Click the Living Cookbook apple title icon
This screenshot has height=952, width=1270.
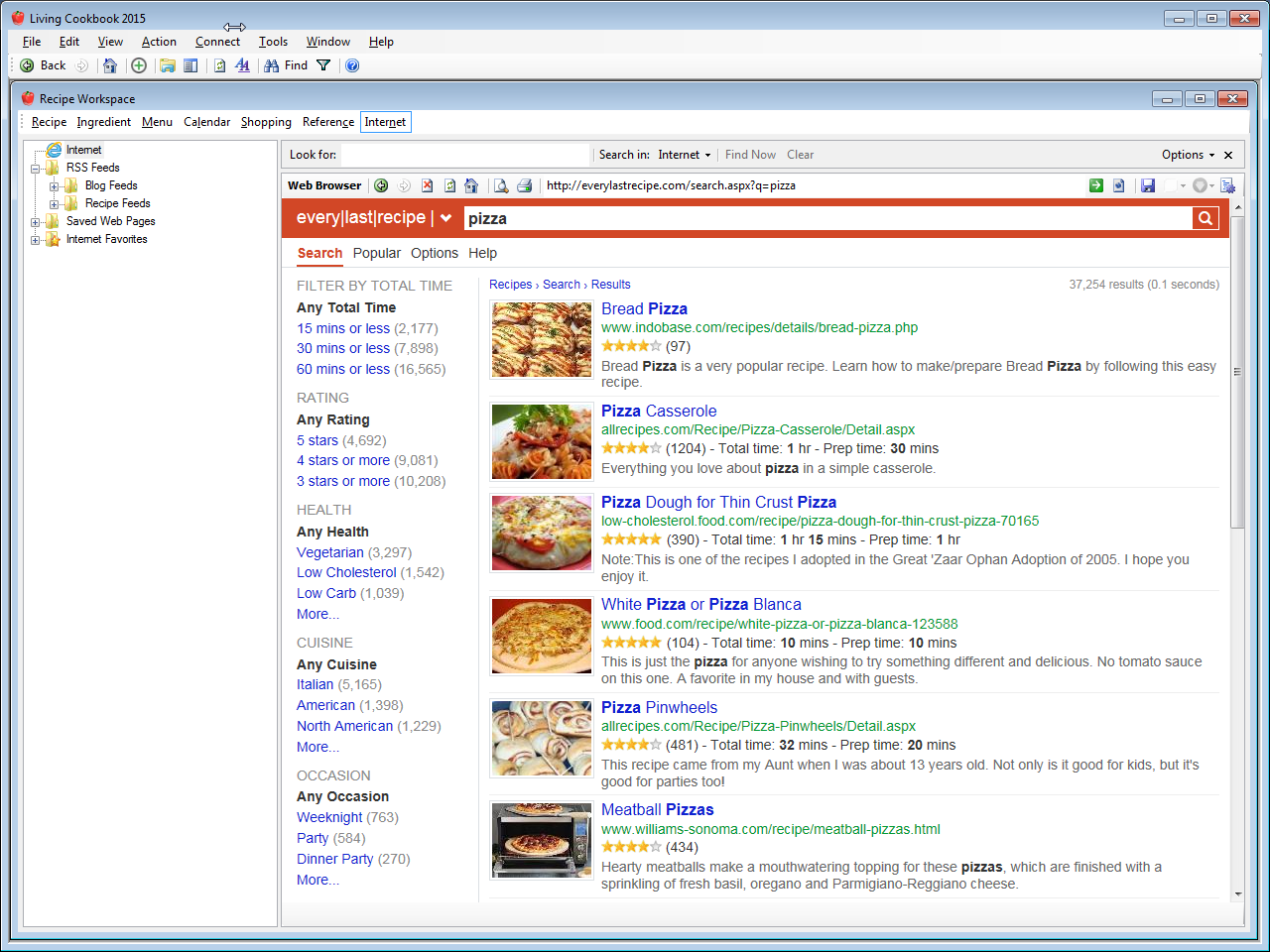(17, 18)
